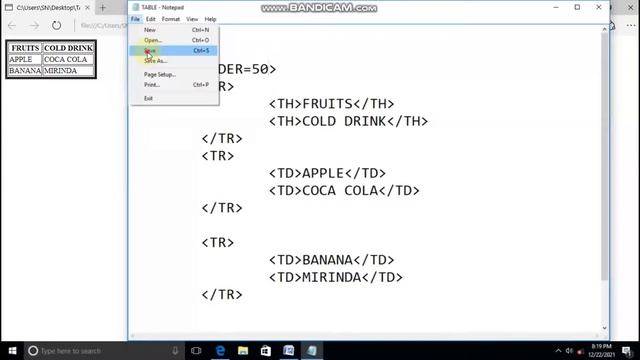640x360 pixels.
Task: Open browser more options menu
Action: pos(631,25)
